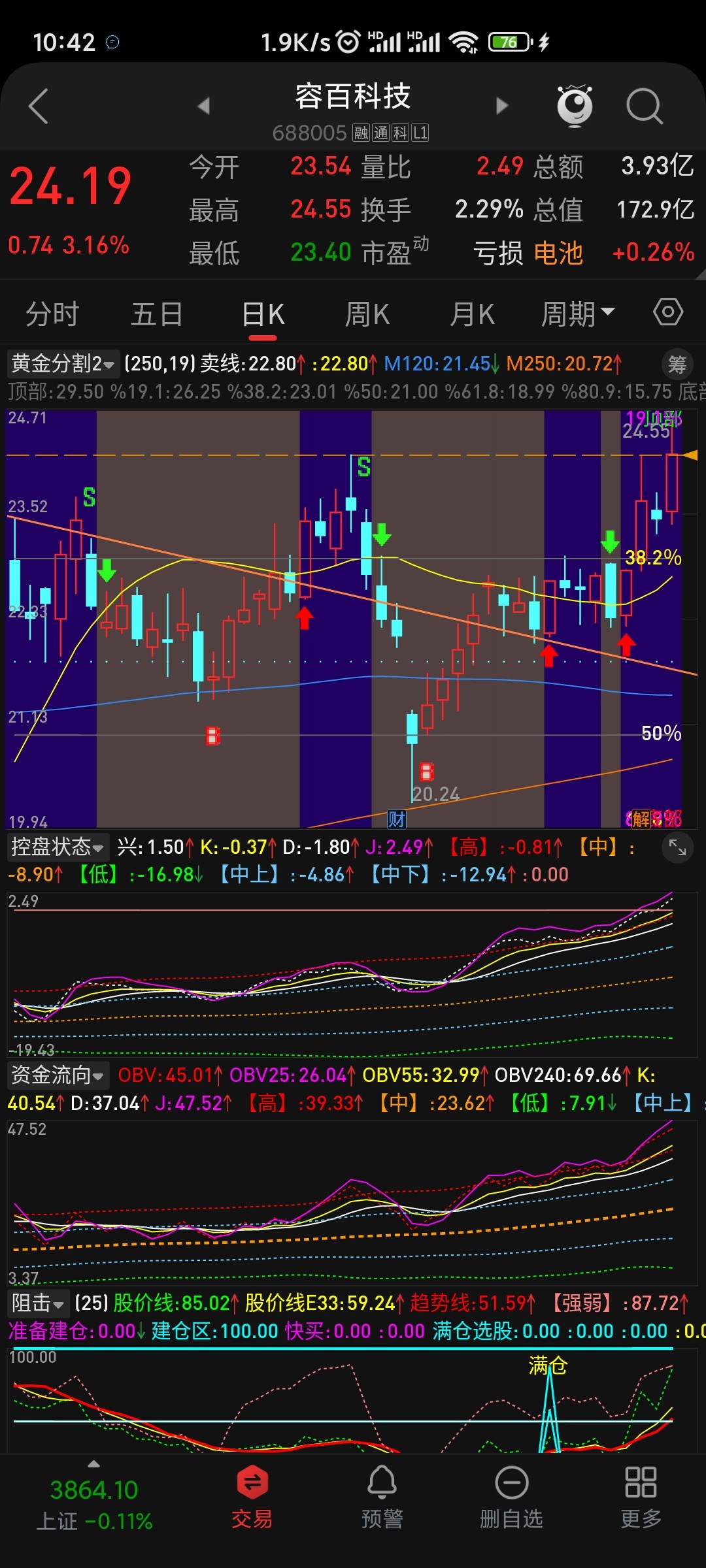This screenshot has width=706, height=1568.
Task: Open the 预警 alert bell
Action: [382, 1496]
